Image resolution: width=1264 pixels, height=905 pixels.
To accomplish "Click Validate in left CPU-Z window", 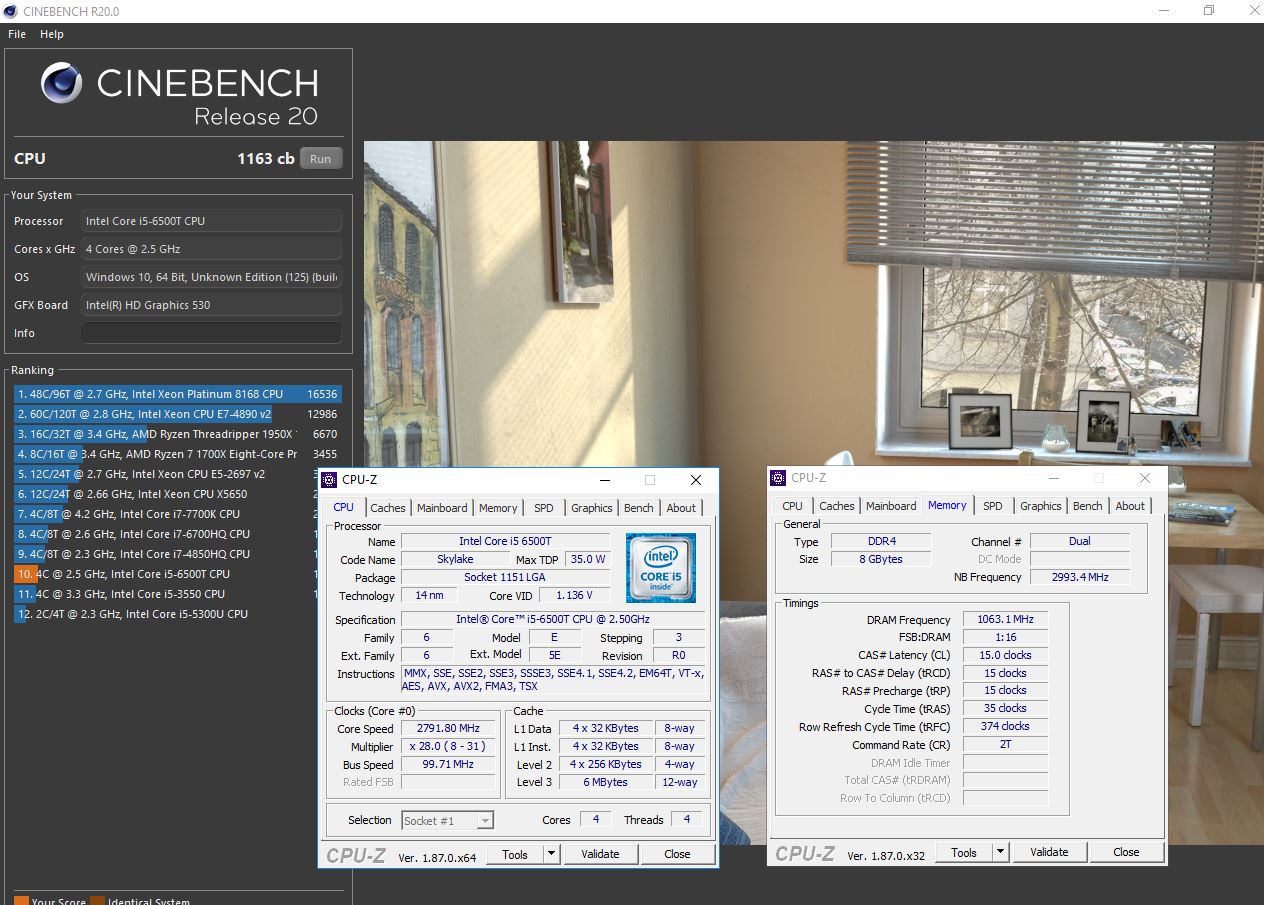I will 600,854.
